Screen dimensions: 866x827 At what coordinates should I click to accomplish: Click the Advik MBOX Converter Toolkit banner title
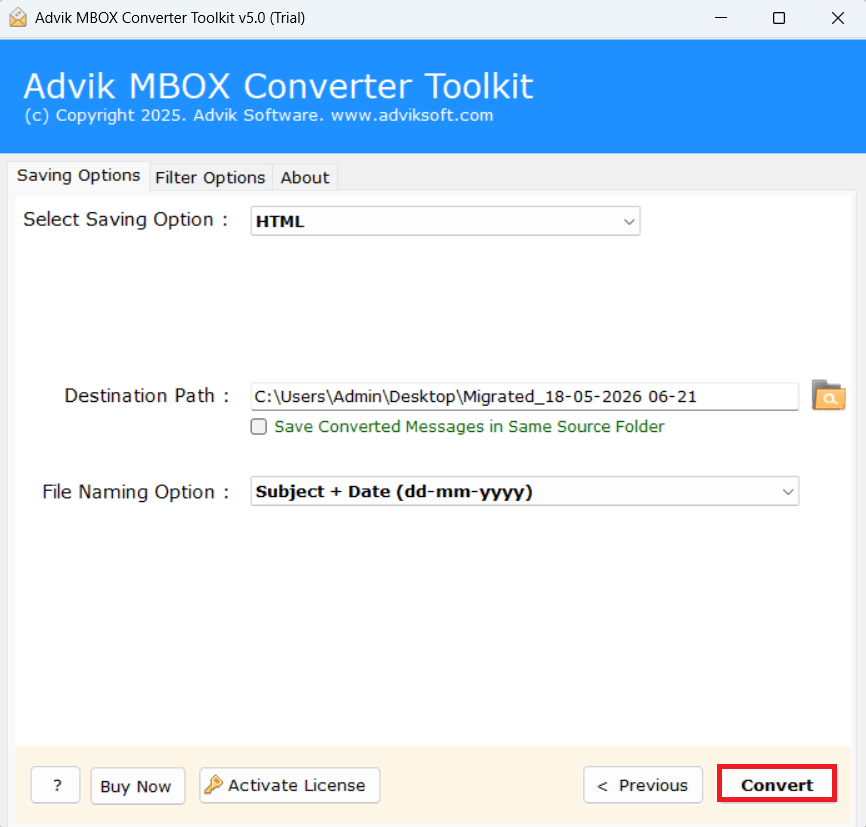(x=278, y=86)
